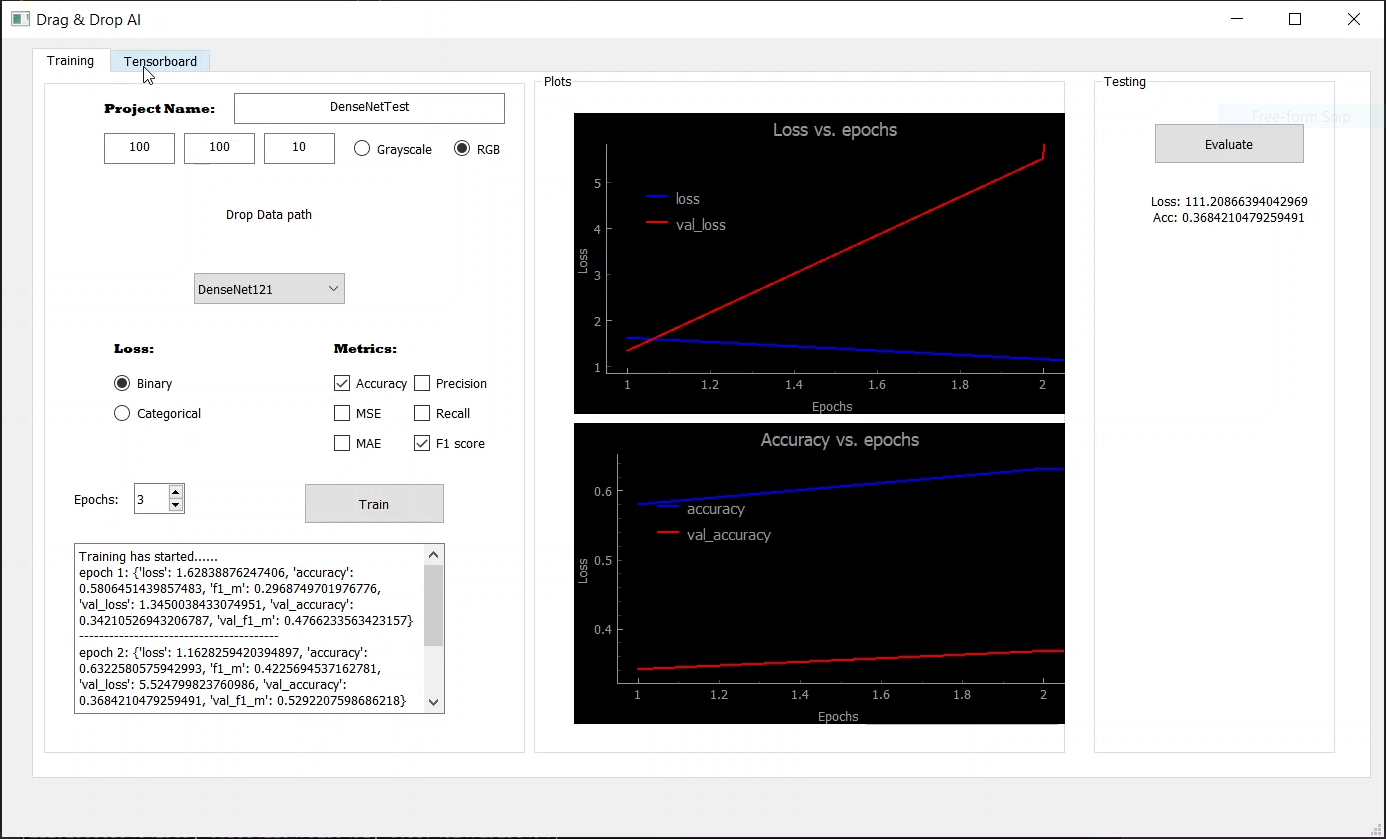Close the Drag & Drop AI window

pyautogui.click(x=1354, y=19)
